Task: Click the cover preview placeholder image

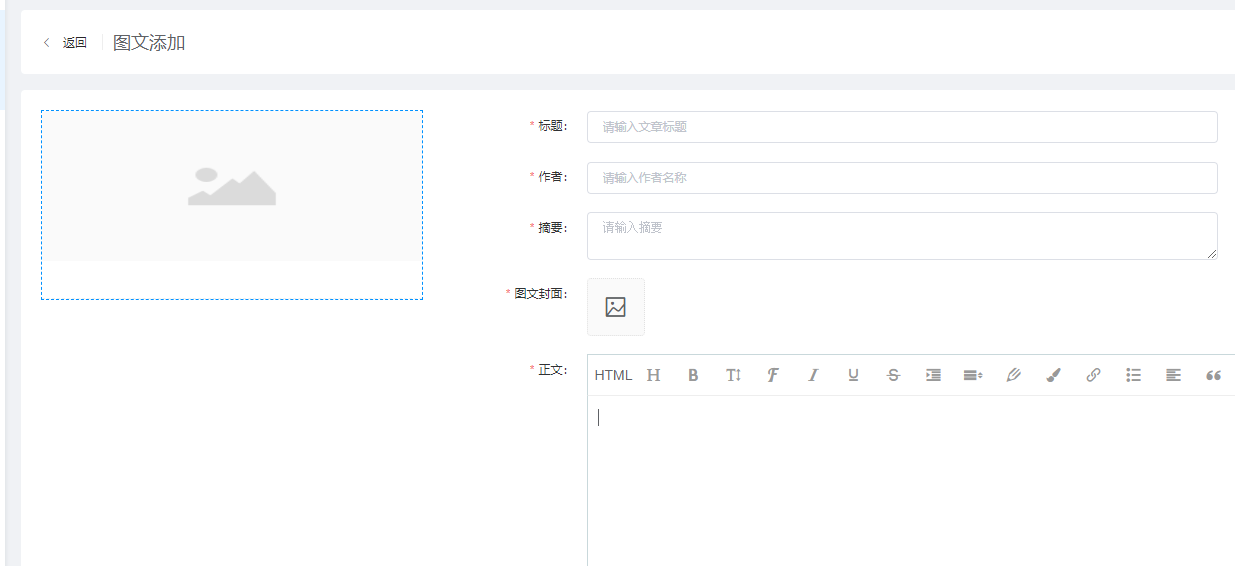Action: pyautogui.click(x=232, y=186)
